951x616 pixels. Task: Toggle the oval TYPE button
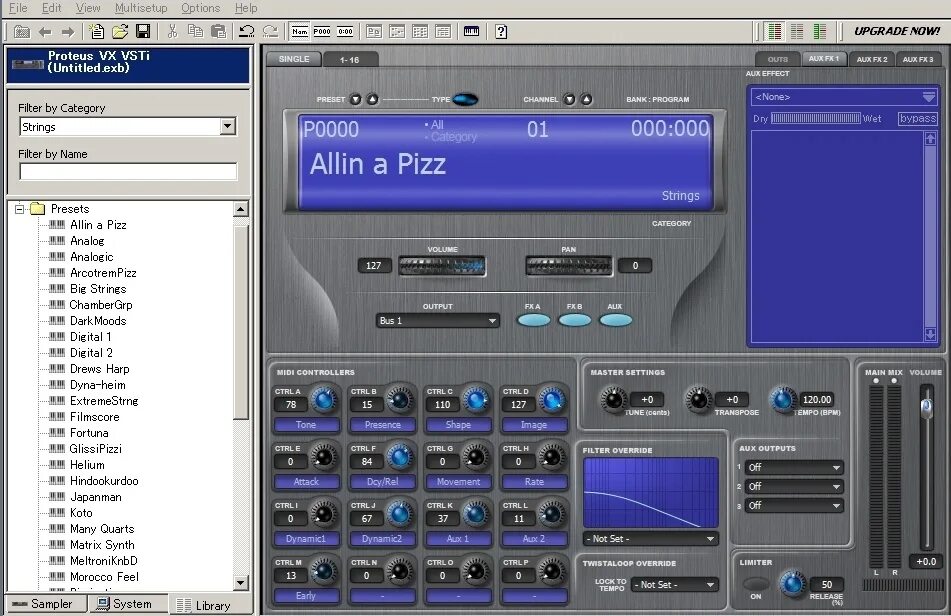[465, 99]
